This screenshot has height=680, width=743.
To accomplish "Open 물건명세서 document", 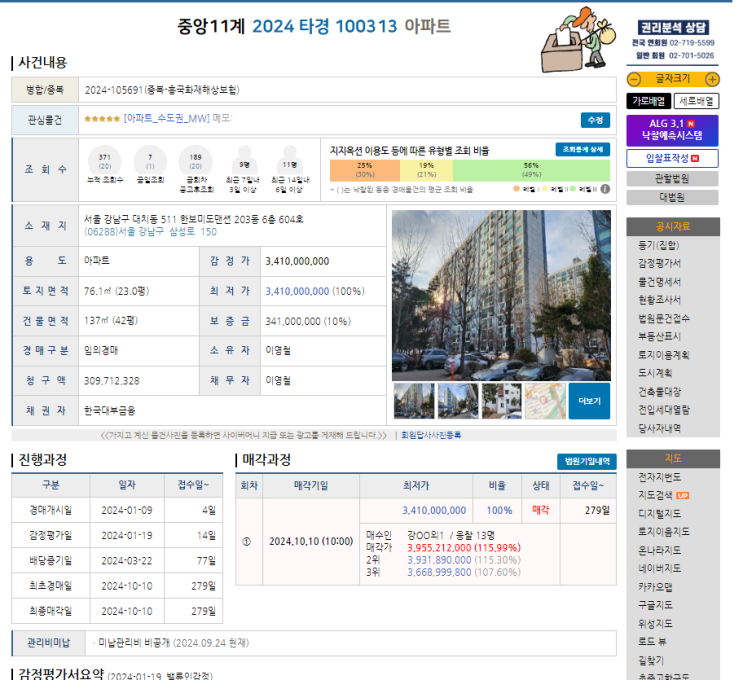I will point(659,281).
